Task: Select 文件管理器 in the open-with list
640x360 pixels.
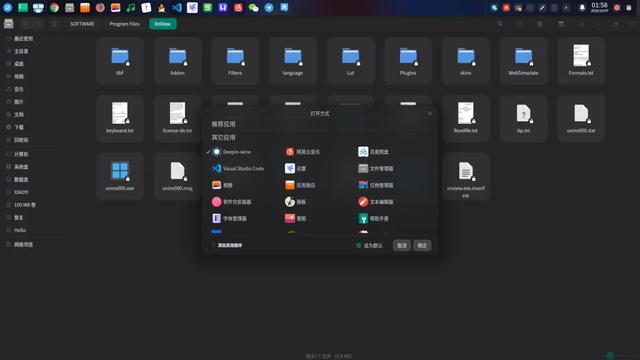Action: 376,169
